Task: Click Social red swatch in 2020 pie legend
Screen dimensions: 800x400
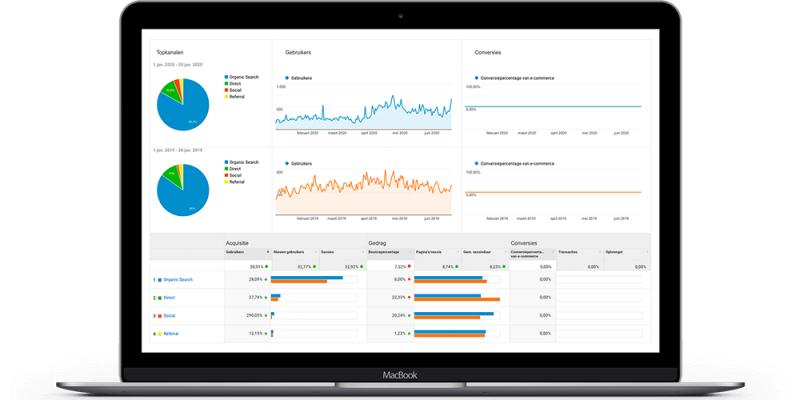Action: pos(226,90)
